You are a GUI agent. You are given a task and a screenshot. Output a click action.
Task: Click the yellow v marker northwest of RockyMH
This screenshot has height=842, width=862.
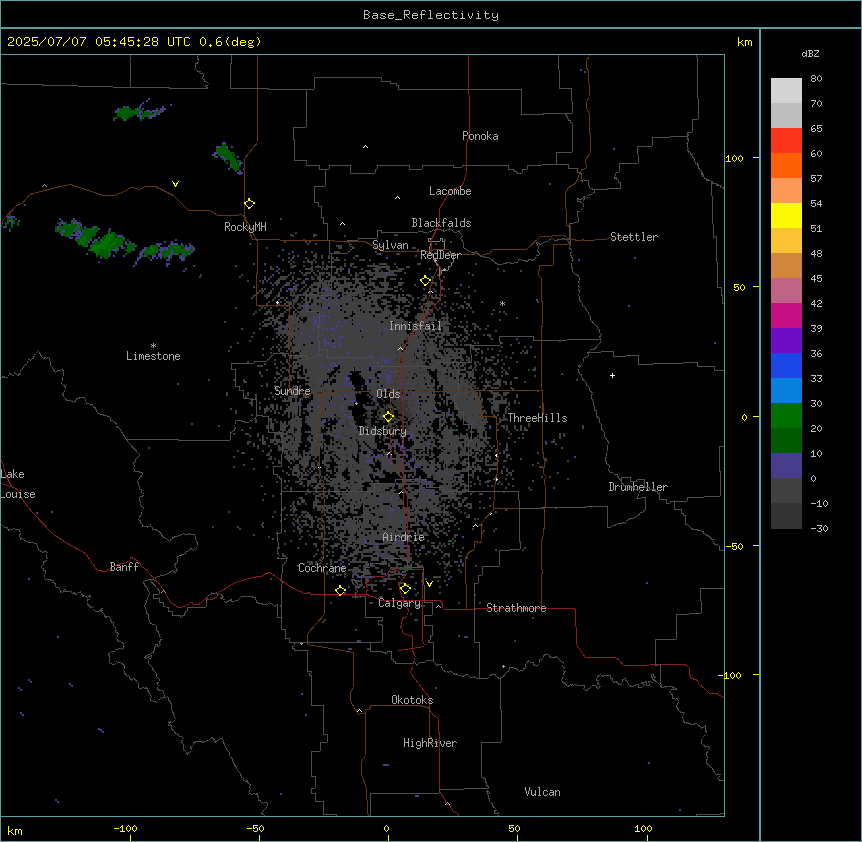[x=175, y=184]
